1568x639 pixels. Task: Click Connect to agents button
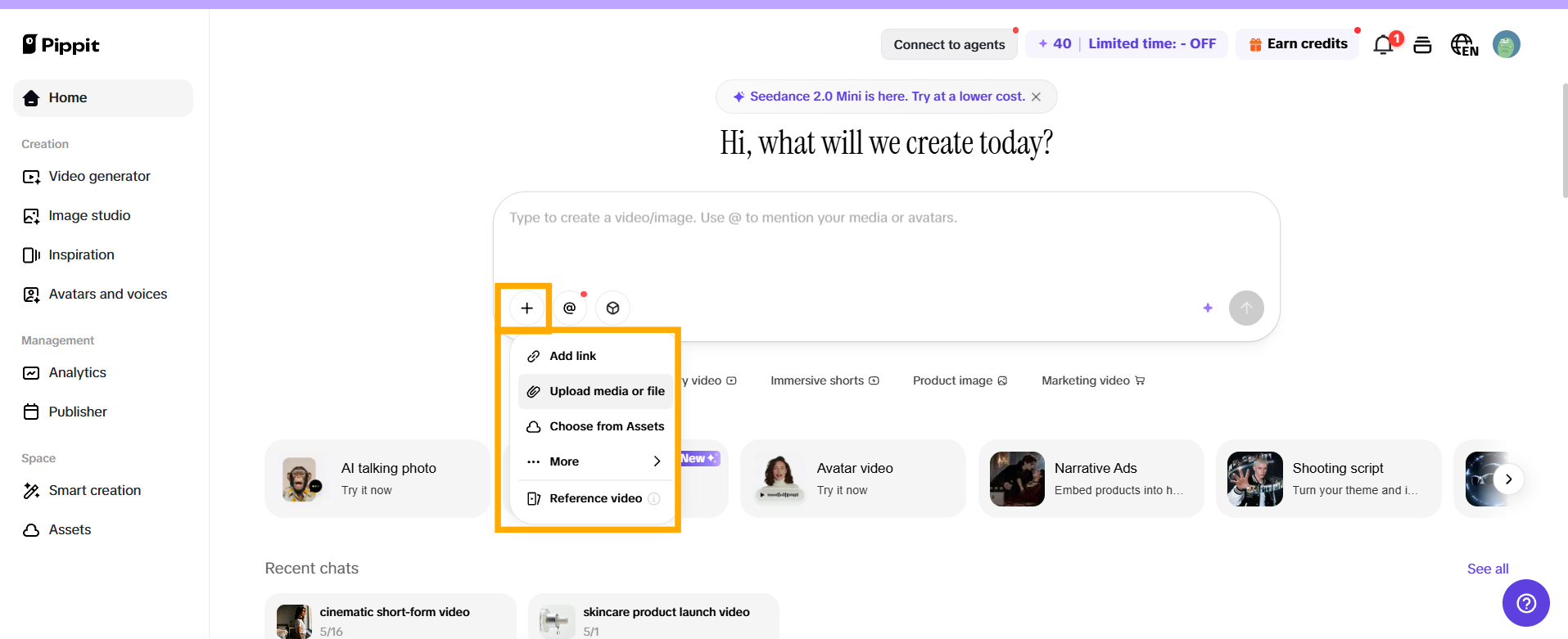[x=949, y=44]
